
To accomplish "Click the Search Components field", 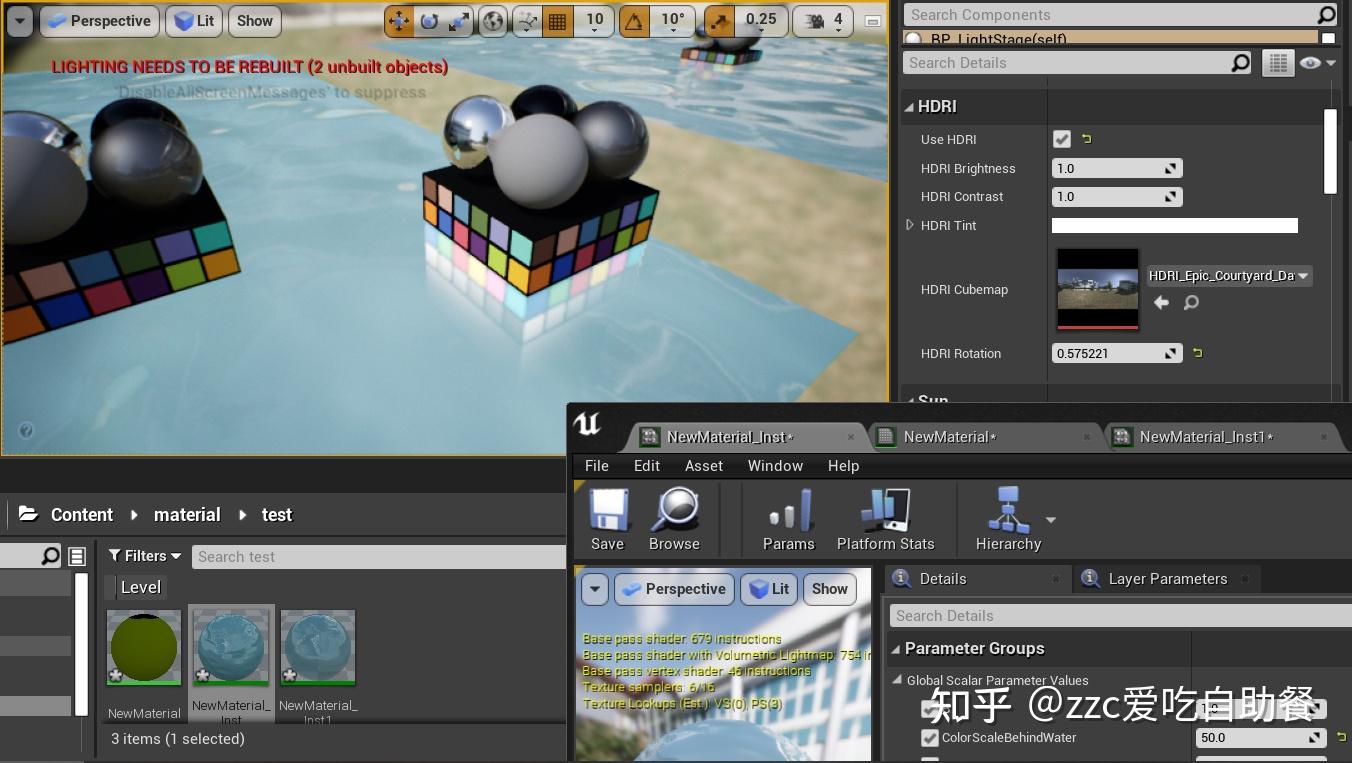I will click(1120, 14).
